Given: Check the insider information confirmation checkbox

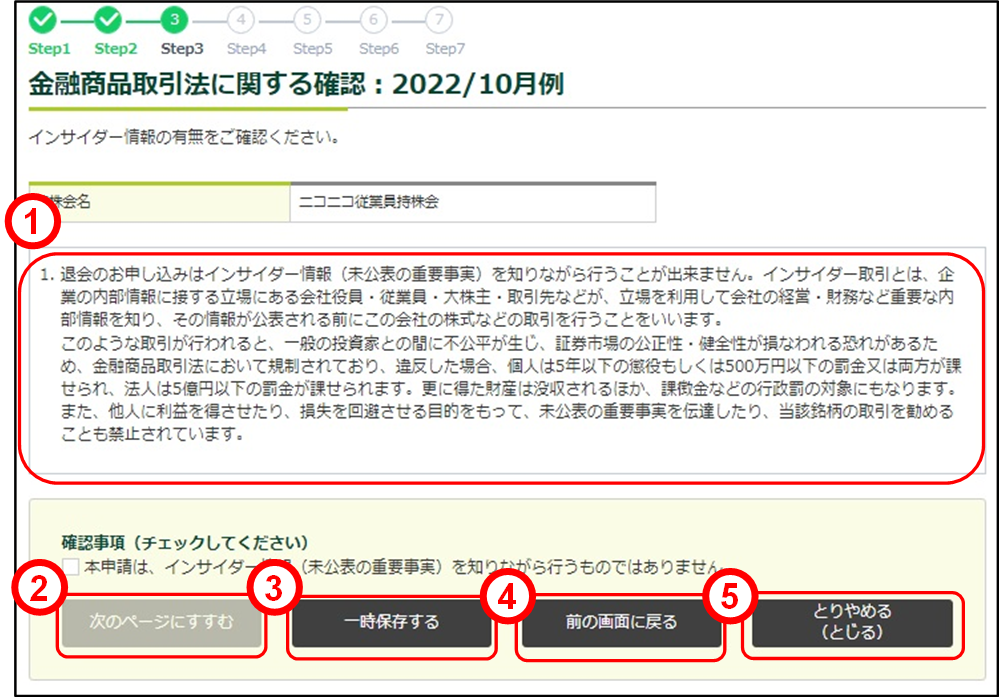Looking at the screenshot, I should (x=71, y=567).
